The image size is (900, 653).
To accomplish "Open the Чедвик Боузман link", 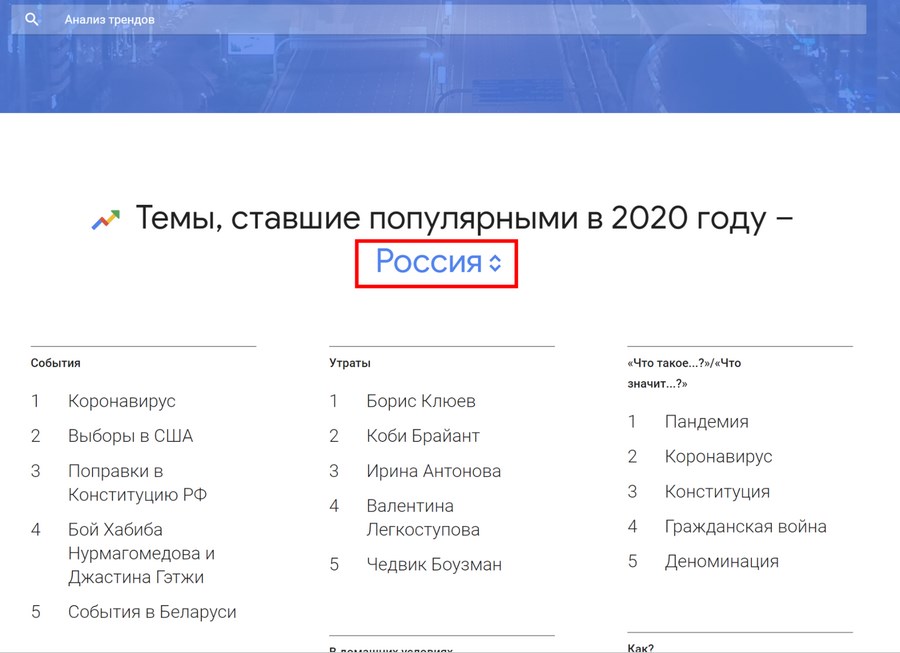I will click(x=434, y=564).
